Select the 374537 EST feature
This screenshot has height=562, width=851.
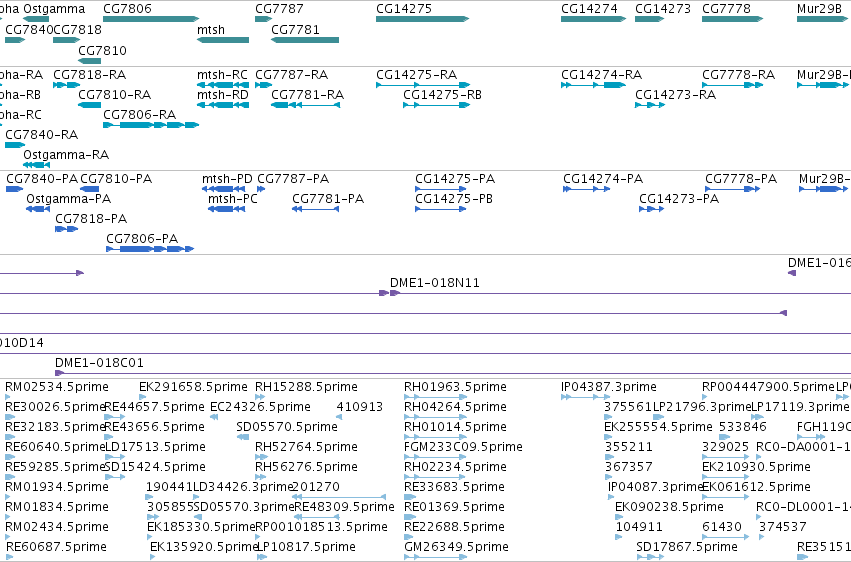761,537
